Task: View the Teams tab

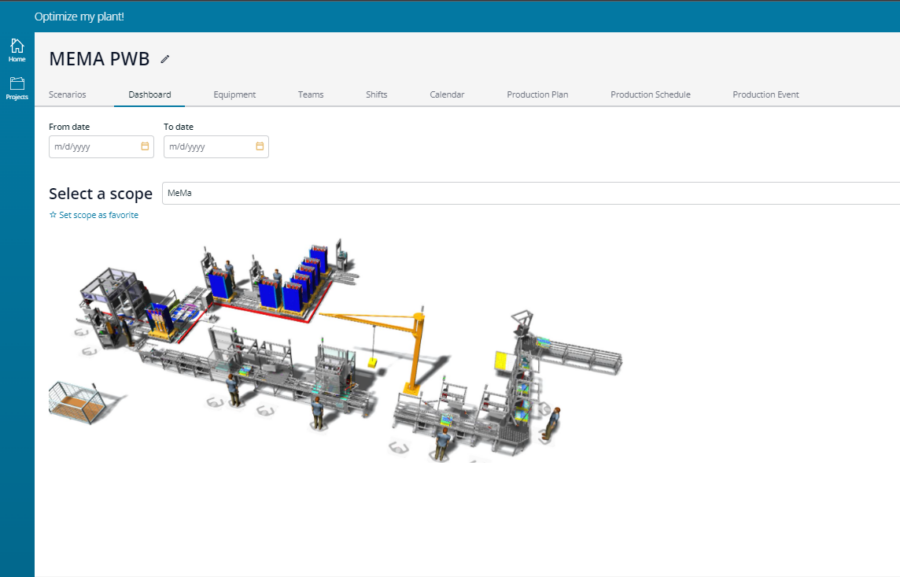Action: click(310, 94)
